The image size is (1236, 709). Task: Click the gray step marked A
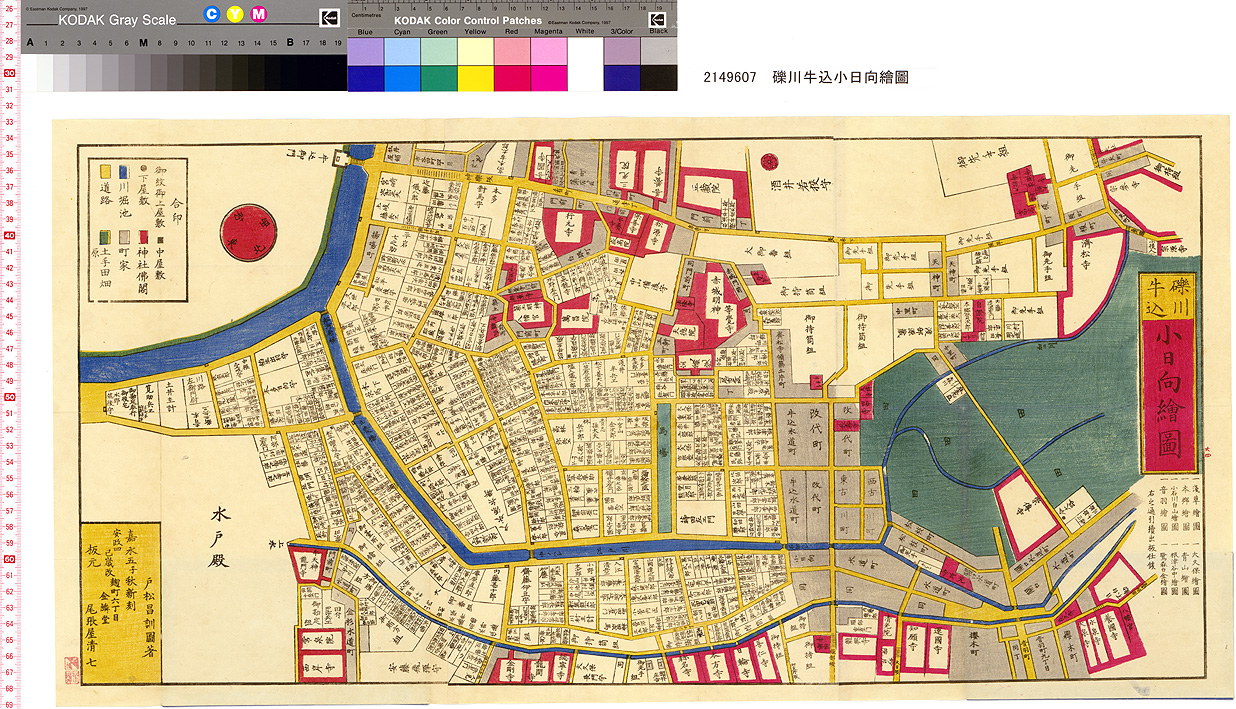pos(30,72)
